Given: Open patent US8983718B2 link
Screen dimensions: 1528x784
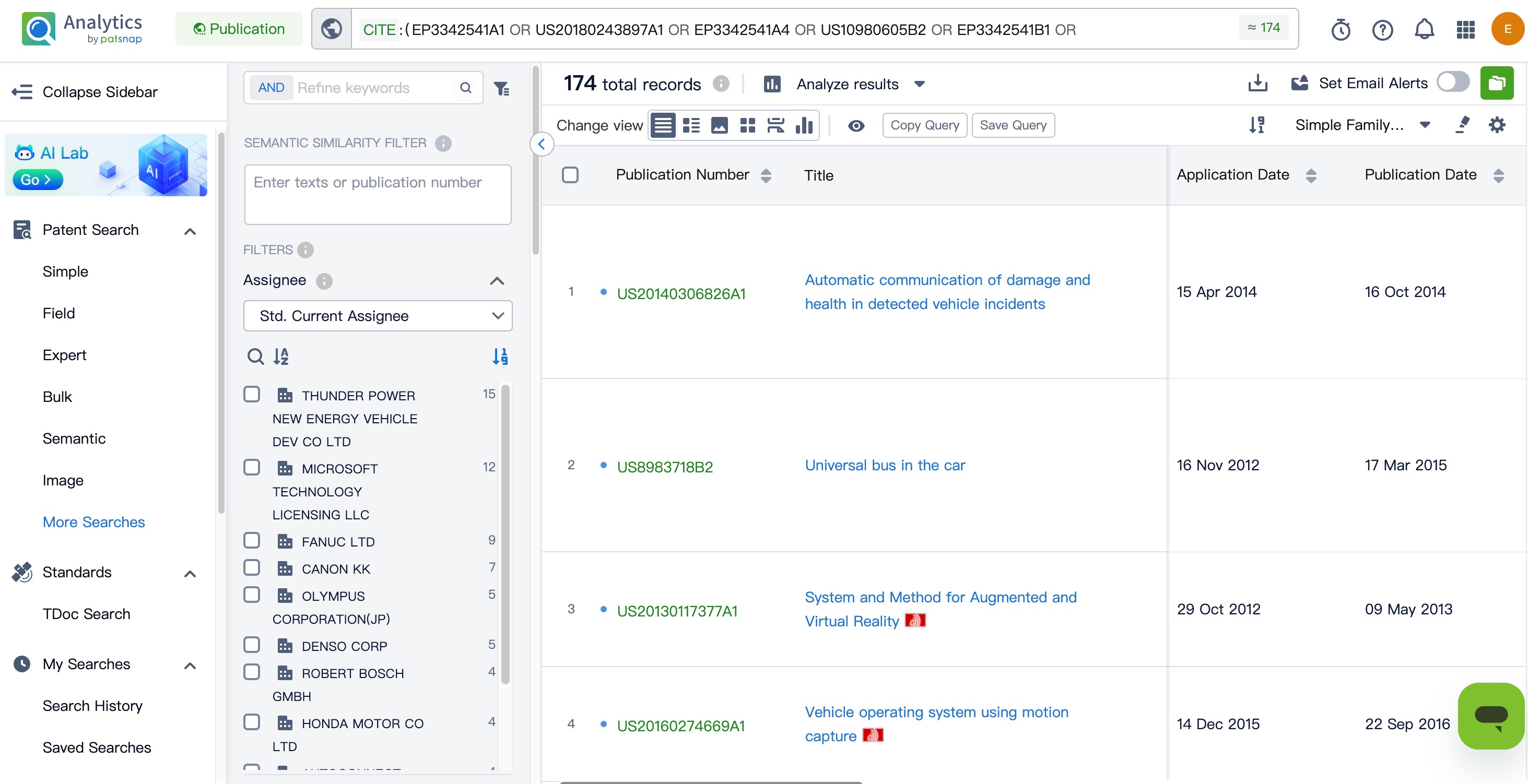Looking at the screenshot, I should click(x=664, y=467).
